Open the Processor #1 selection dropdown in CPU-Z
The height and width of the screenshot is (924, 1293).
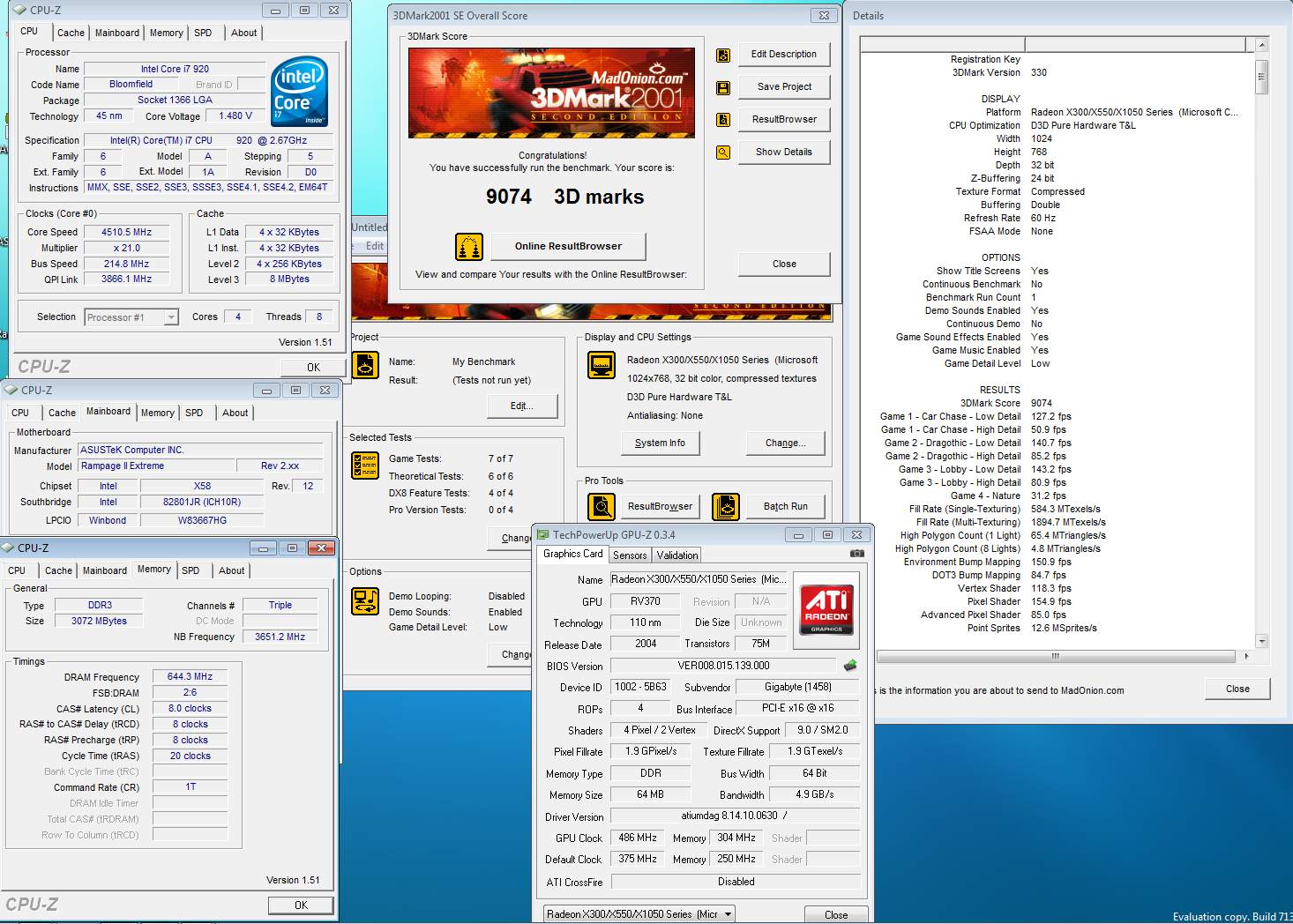click(x=171, y=317)
